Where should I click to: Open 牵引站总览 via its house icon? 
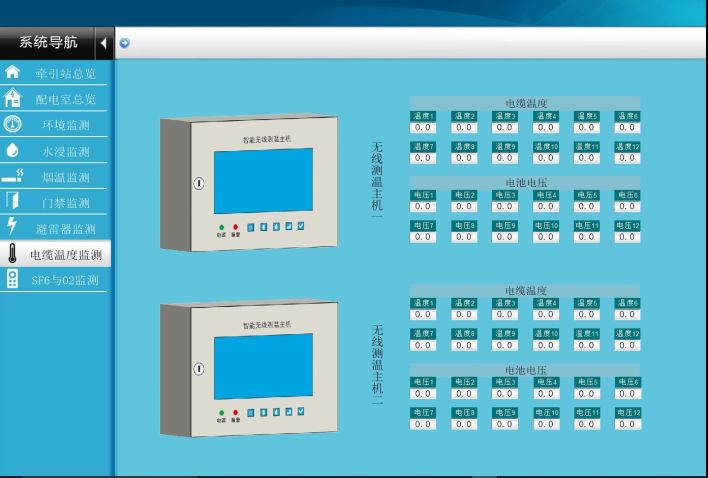point(12,72)
